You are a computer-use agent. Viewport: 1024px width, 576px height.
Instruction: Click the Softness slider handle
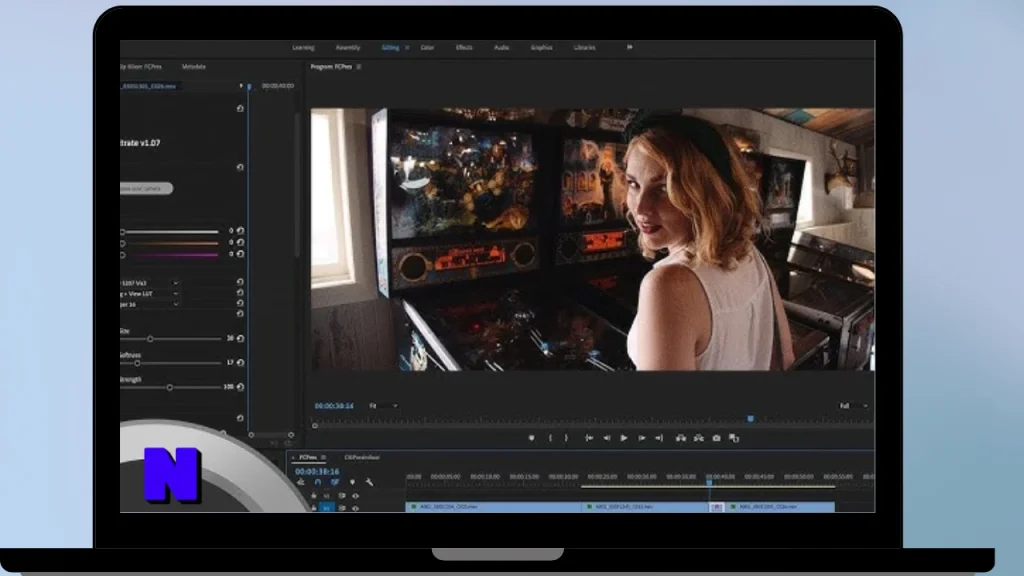click(137, 363)
